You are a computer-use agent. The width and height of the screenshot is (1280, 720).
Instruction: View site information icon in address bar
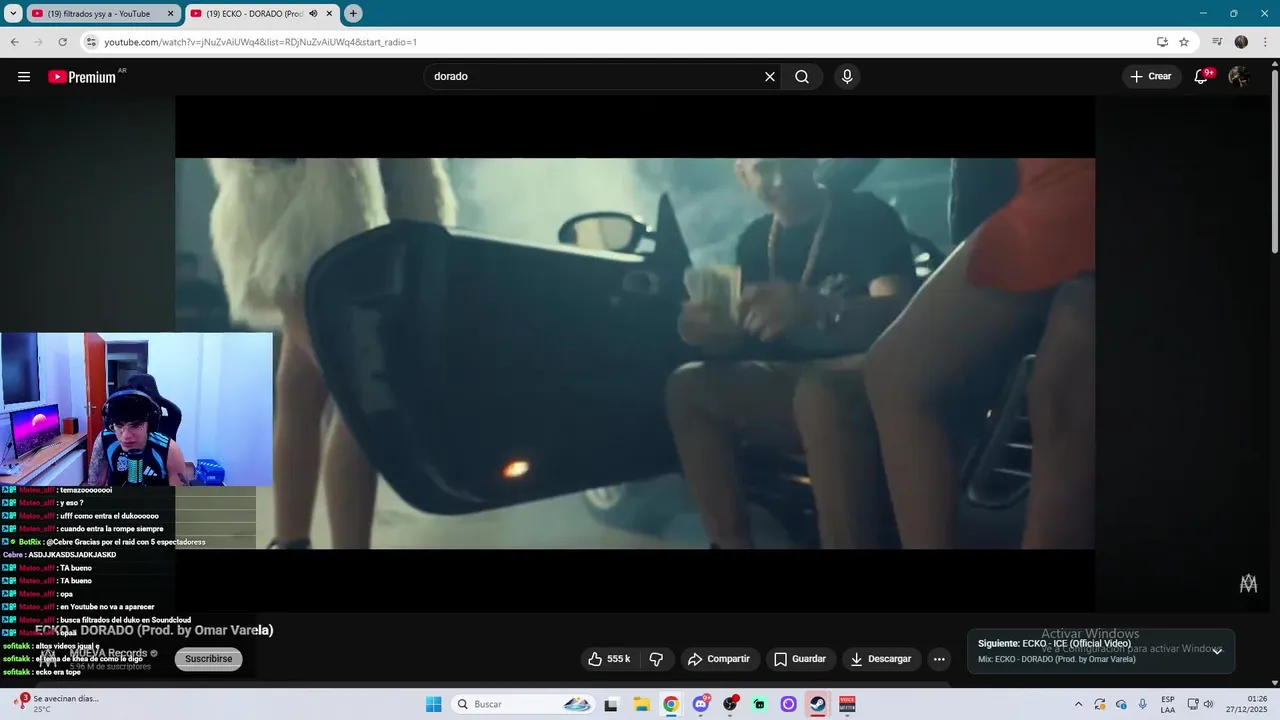click(x=91, y=42)
